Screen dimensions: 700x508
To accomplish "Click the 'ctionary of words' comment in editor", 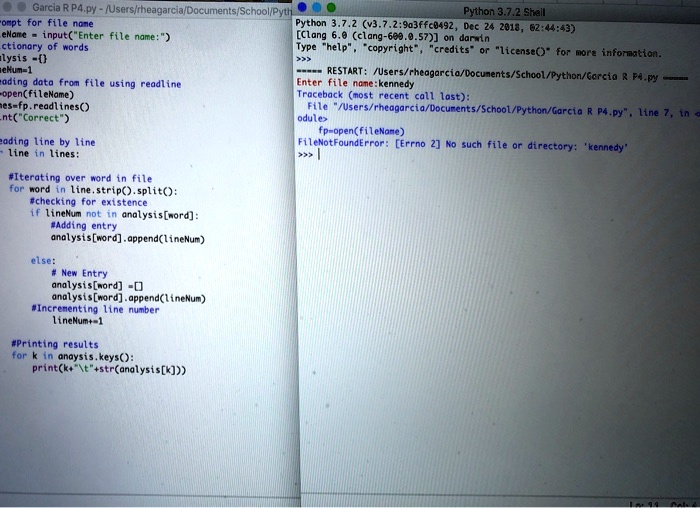I will [x=44, y=47].
